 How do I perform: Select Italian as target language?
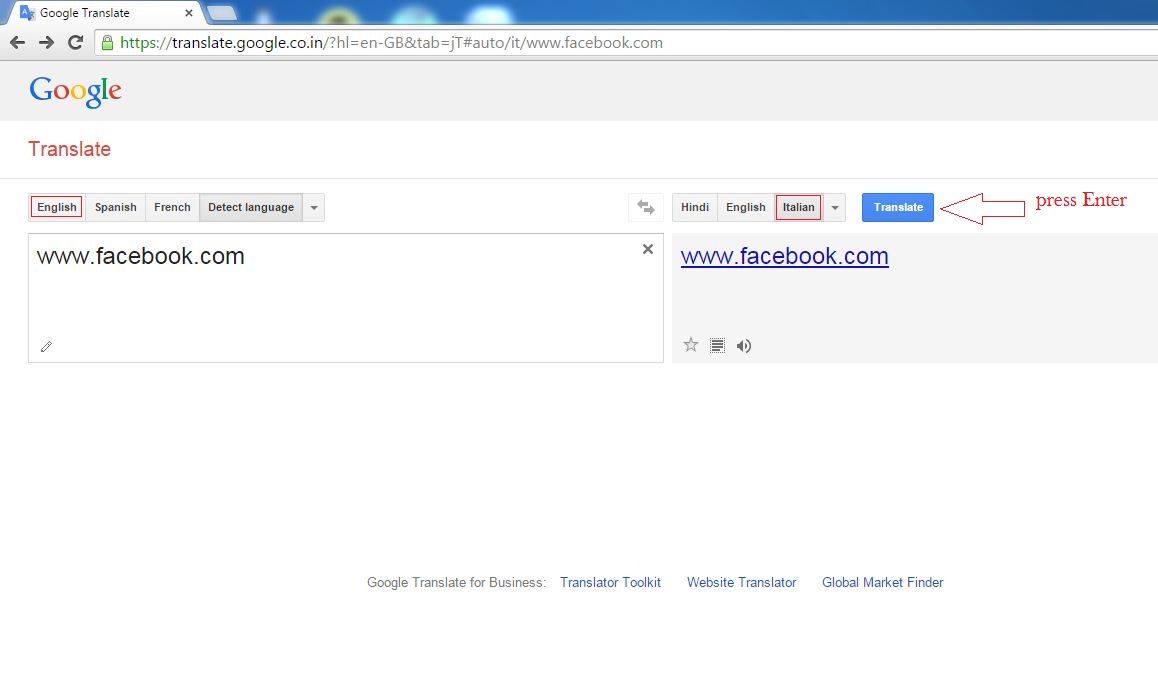click(x=798, y=208)
